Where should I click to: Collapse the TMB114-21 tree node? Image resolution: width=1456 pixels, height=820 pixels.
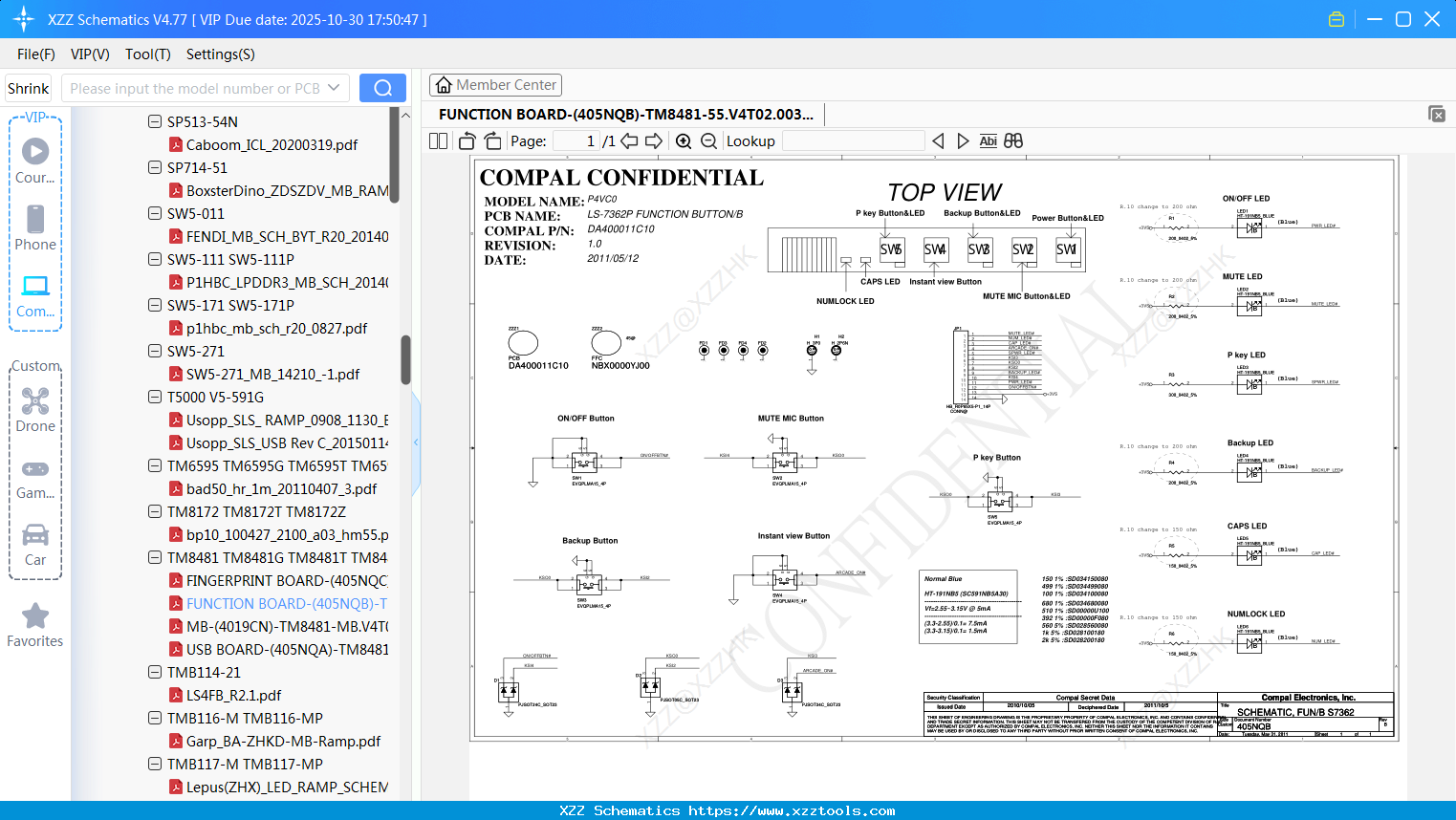point(155,672)
